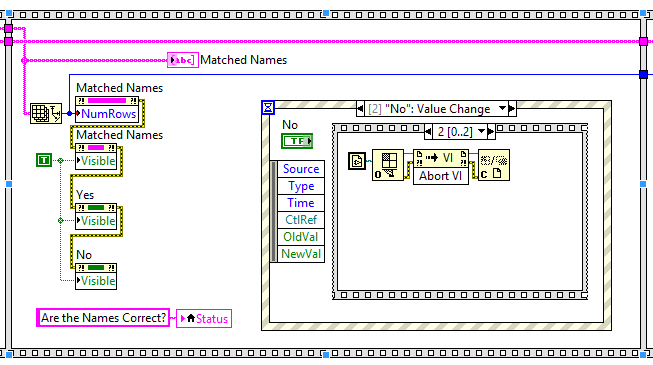Go to previous event case
Image resolution: width=653 pixels, height=365 pixels.
coord(360,109)
